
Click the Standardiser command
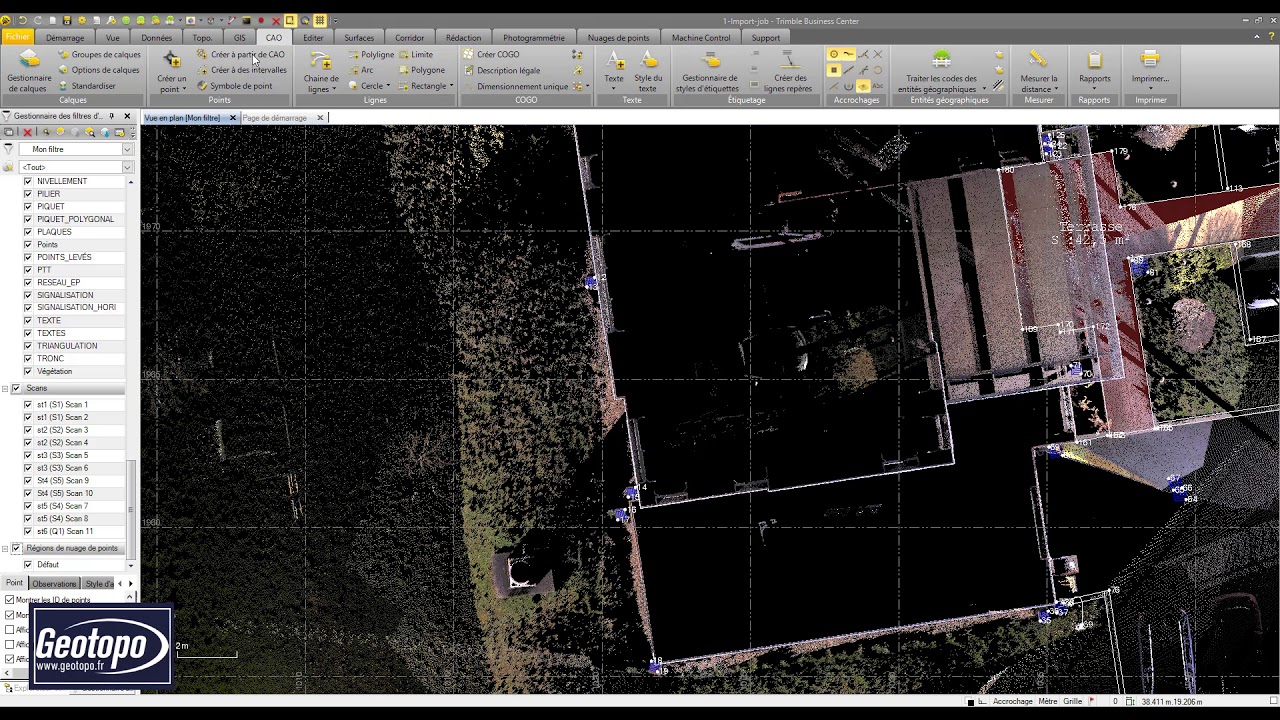coord(87,86)
